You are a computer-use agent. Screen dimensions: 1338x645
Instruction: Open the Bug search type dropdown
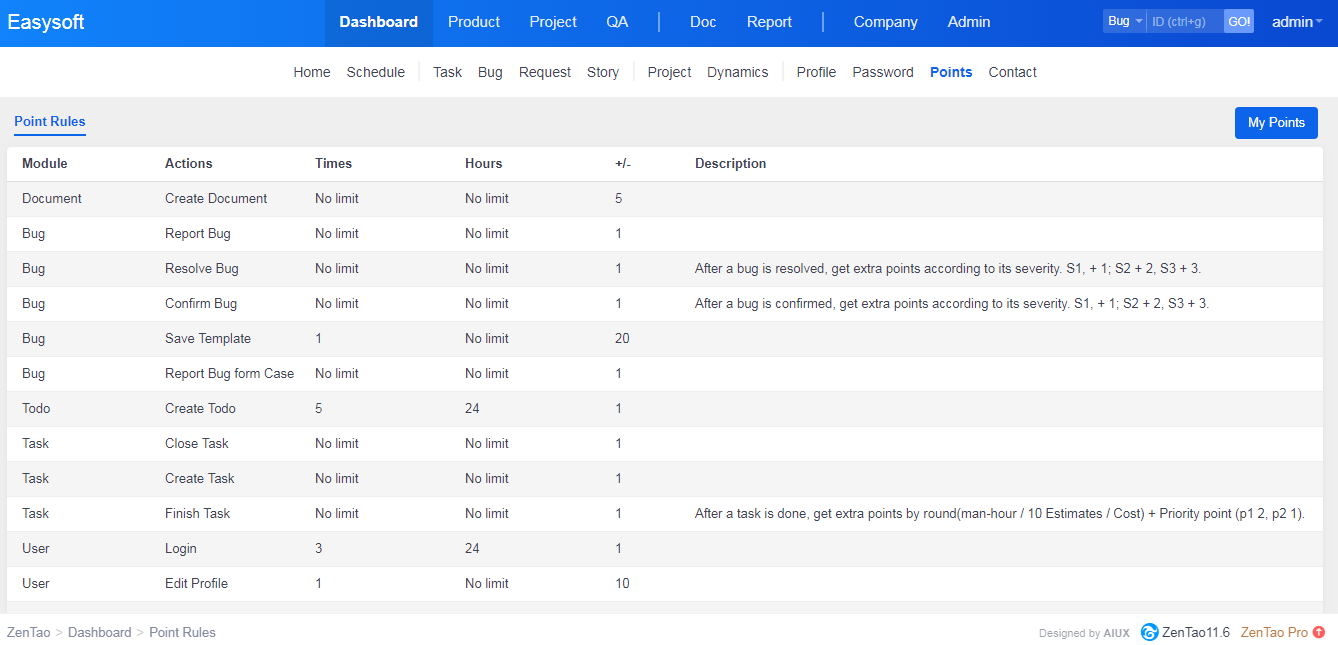click(1124, 21)
